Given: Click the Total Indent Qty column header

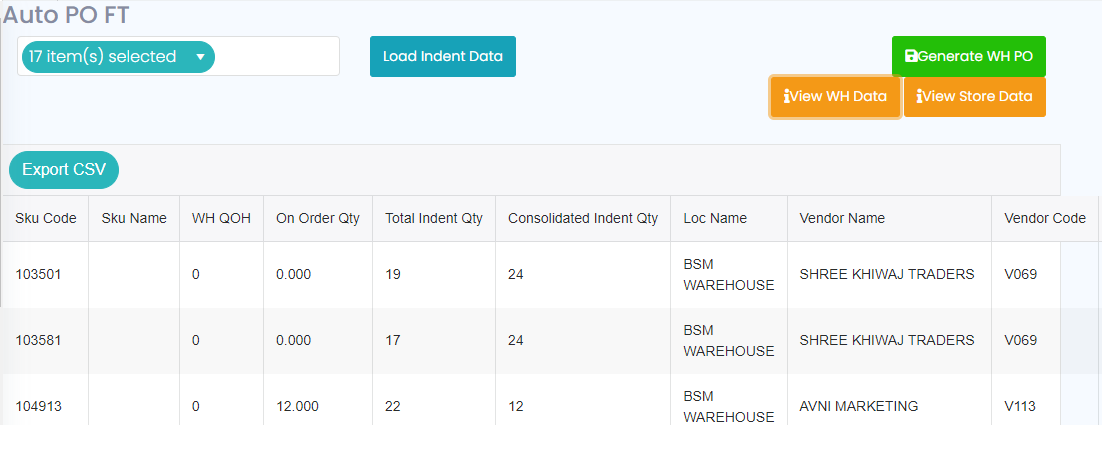Looking at the screenshot, I should click(x=434, y=219).
